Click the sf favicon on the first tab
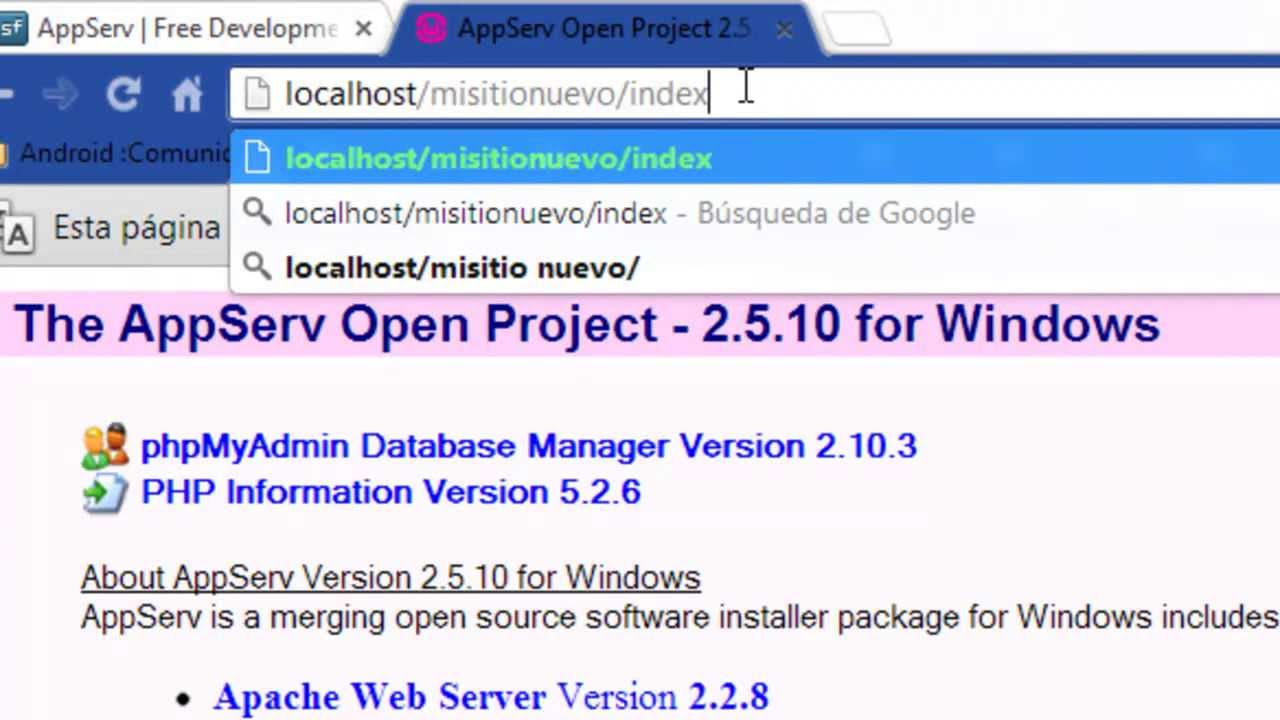The height and width of the screenshot is (720, 1280). point(12,29)
